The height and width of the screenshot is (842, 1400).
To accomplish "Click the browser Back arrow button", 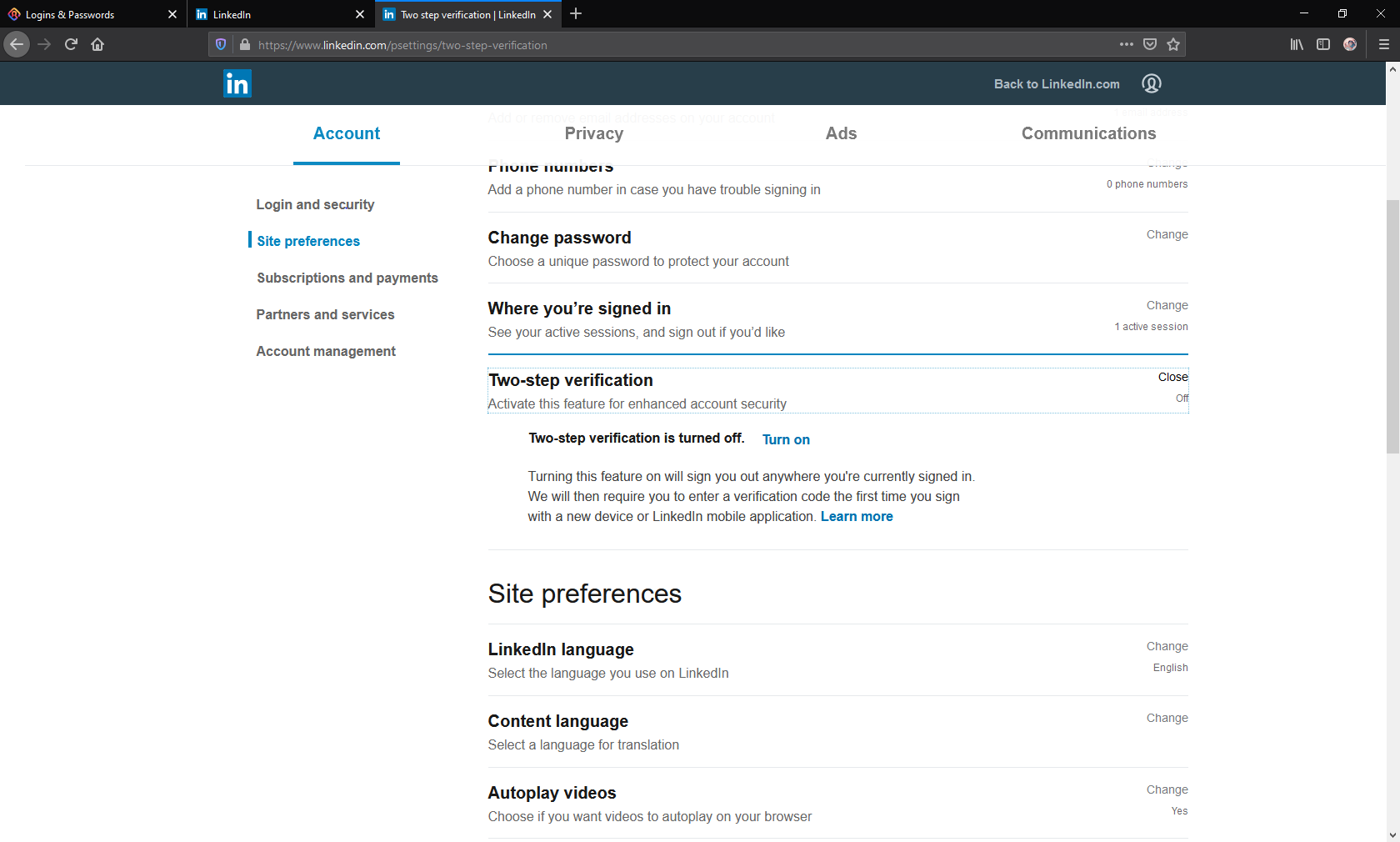I will click(17, 44).
